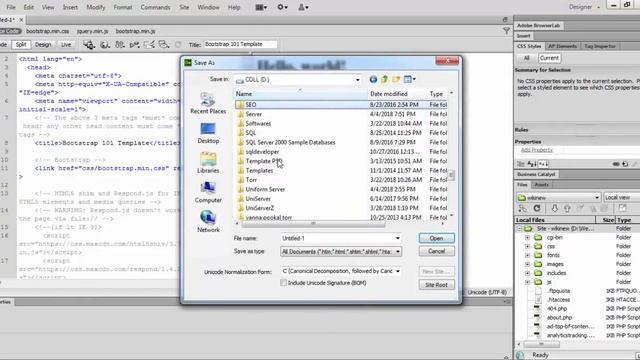This screenshot has width=640, height=360.
Task: Click the refresh icon in Files panel
Action: tap(537, 209)
